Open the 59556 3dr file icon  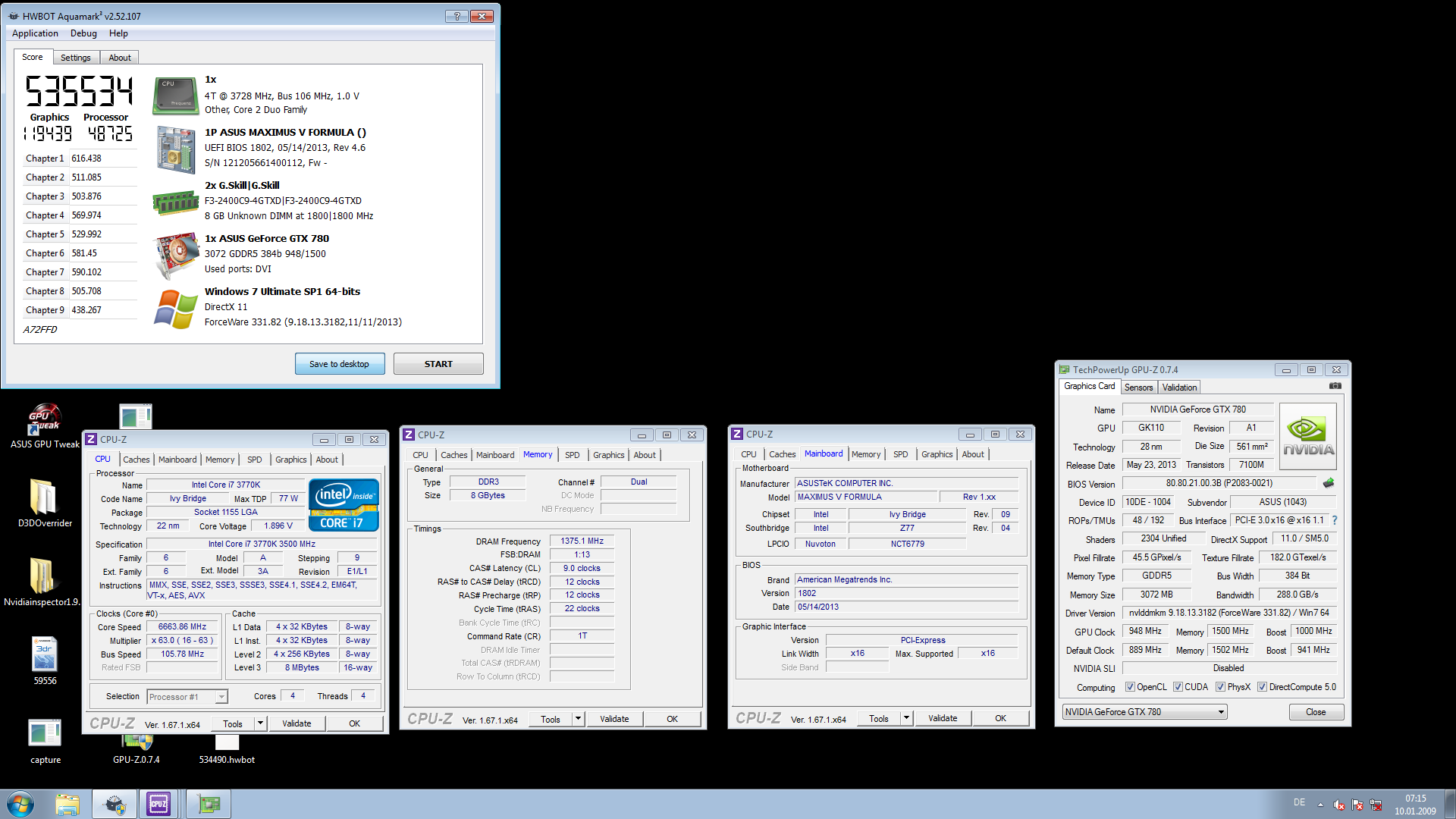[x=45, y=660]
